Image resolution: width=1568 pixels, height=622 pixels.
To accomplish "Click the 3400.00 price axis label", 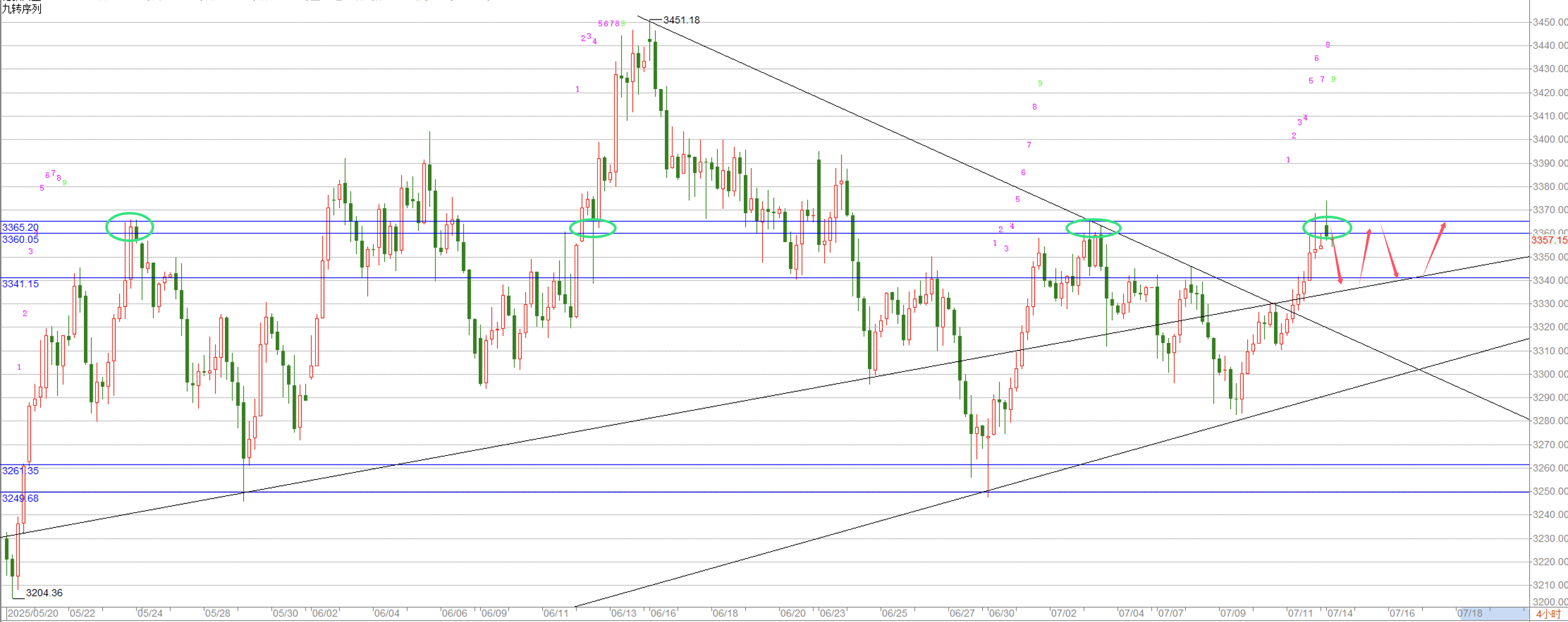I will pos(1550,139).
